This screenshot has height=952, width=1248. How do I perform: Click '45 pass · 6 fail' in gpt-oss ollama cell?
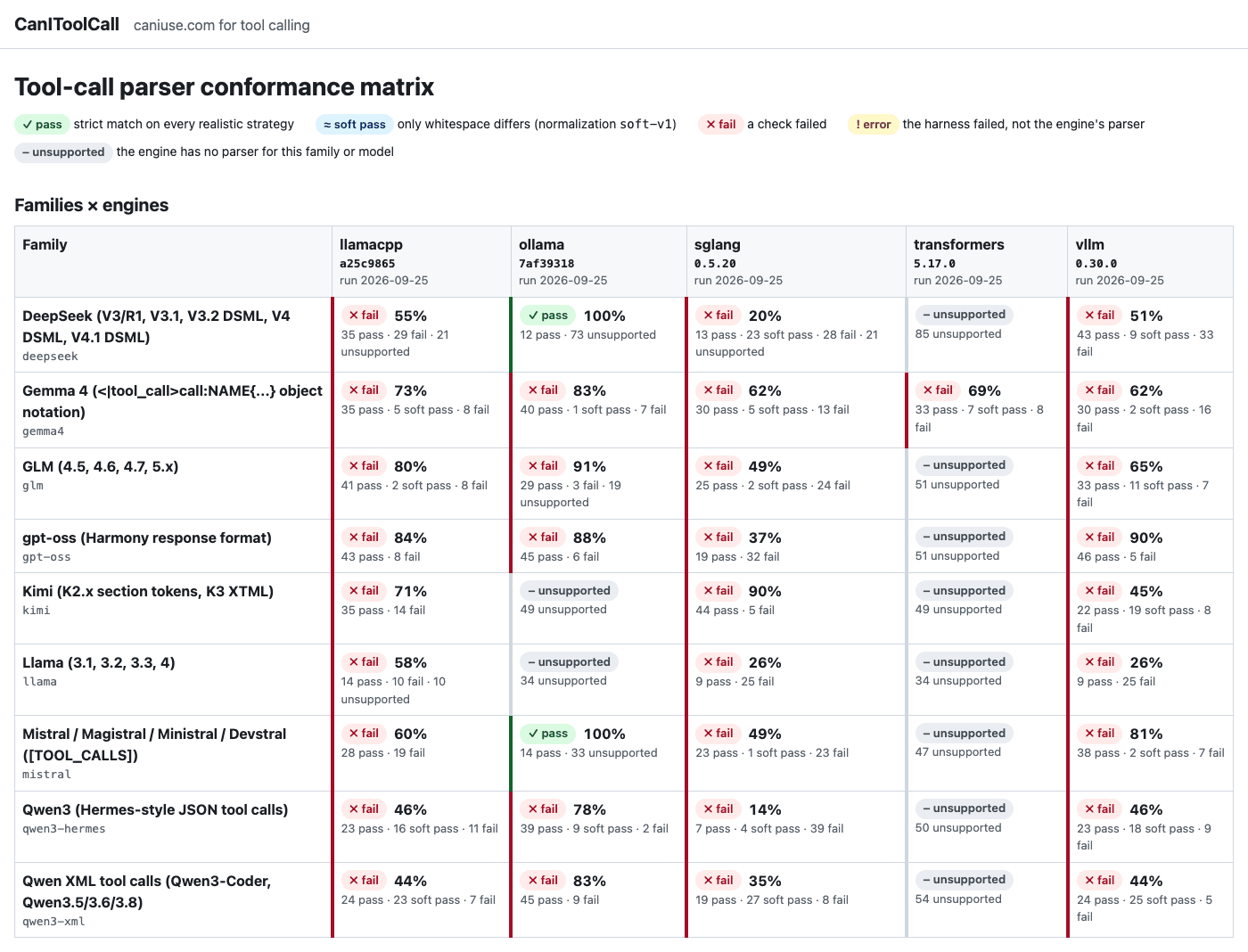coord(560,557)
